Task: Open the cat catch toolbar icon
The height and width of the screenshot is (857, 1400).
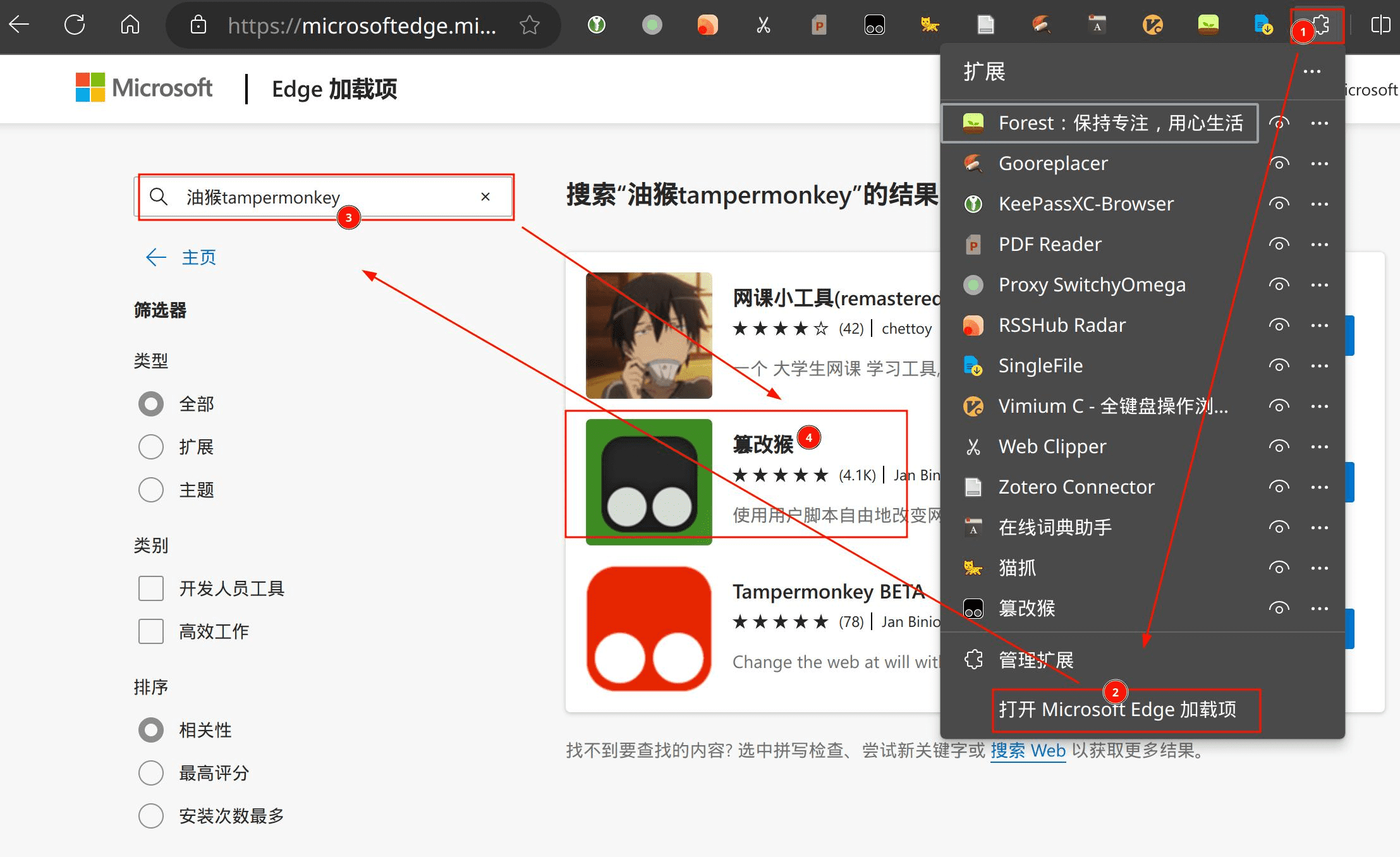Action: (930, 25)
